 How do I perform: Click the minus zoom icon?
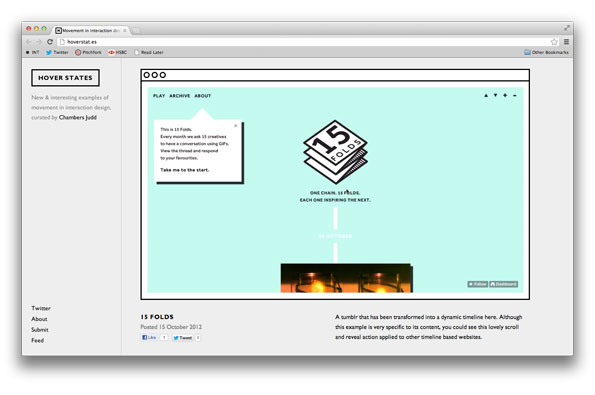tap(515, 96)
